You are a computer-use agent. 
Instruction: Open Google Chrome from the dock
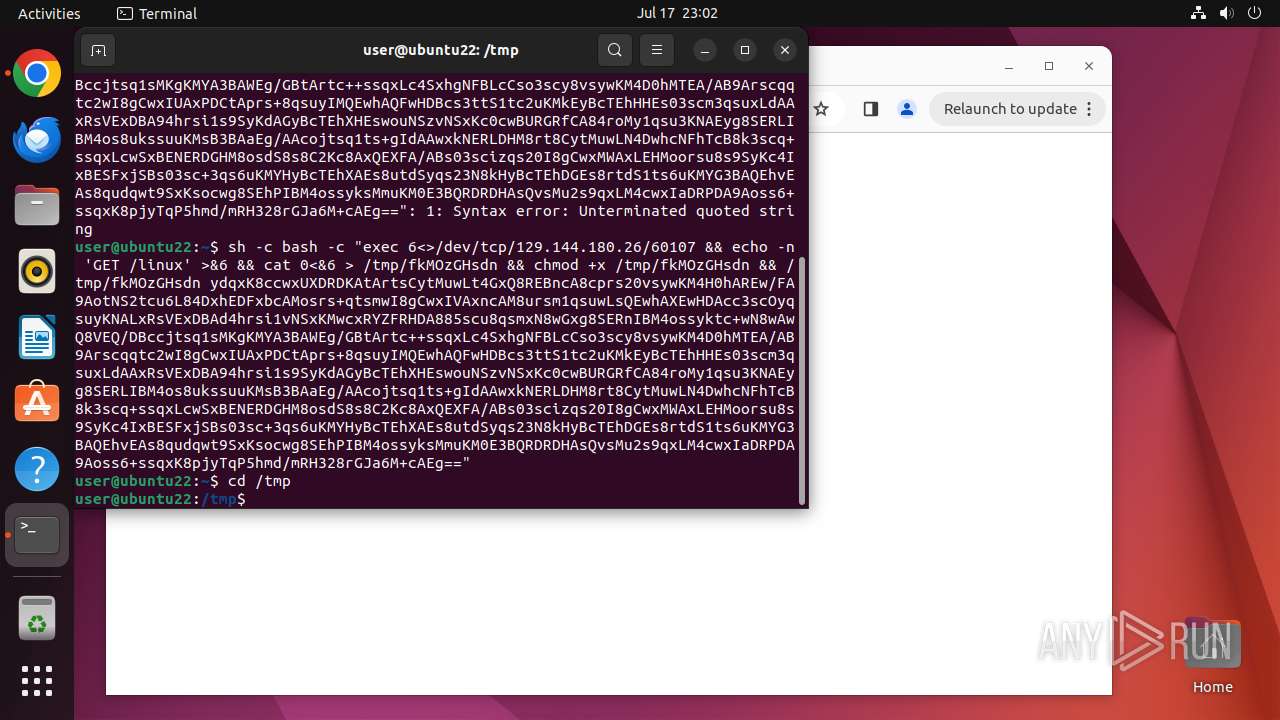coord(37,74)
